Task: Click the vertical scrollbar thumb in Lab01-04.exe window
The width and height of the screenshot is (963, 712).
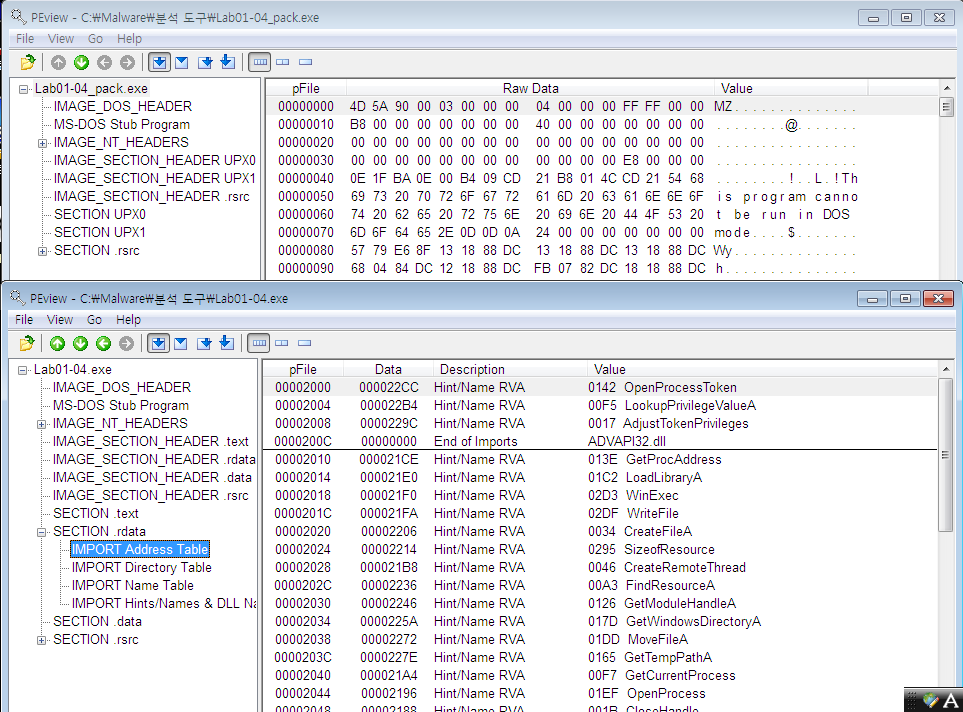Action: [x=945, y=455]
